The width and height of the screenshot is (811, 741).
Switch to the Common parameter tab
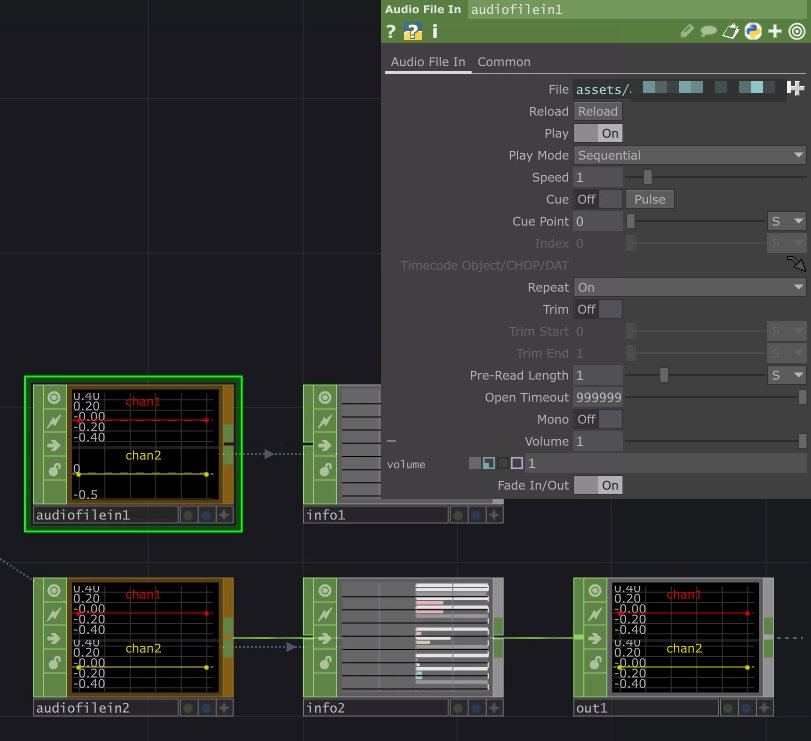click(x=504, y=62)
